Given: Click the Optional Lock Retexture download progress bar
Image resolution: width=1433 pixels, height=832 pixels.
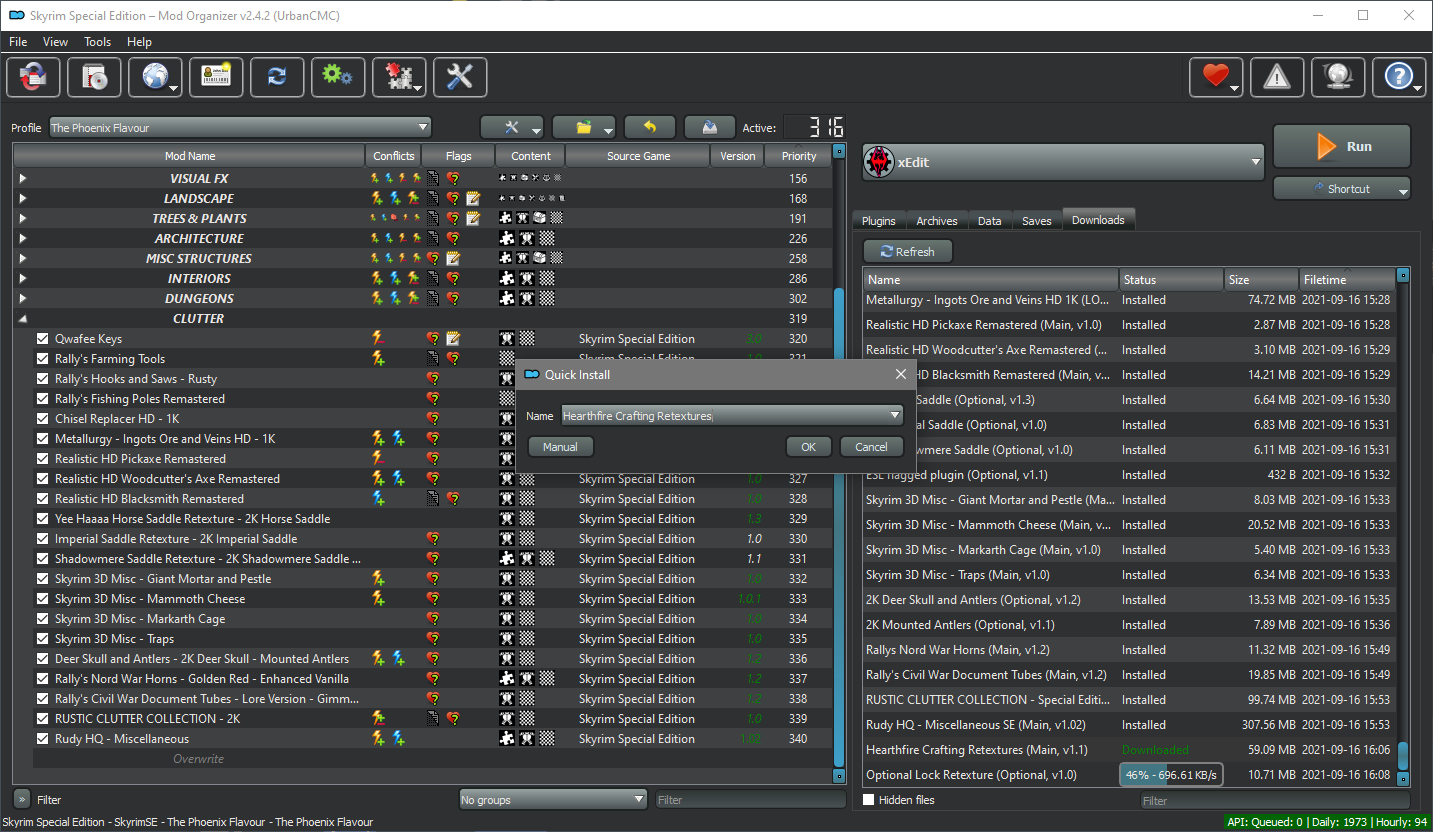Looking at the screenshot, I should tap(1171, 775).
